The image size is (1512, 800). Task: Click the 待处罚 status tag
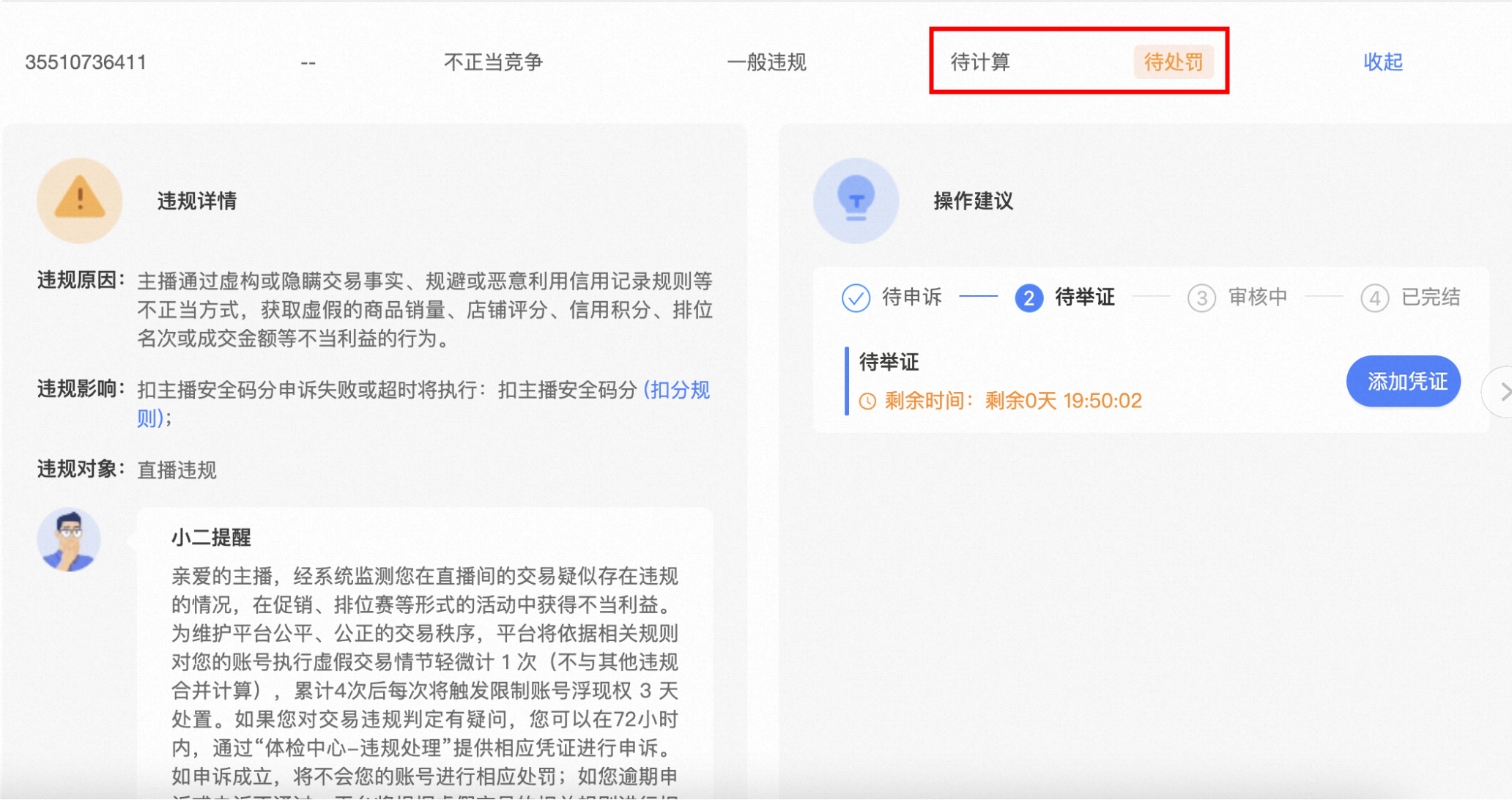click(x=1174, y=62)
